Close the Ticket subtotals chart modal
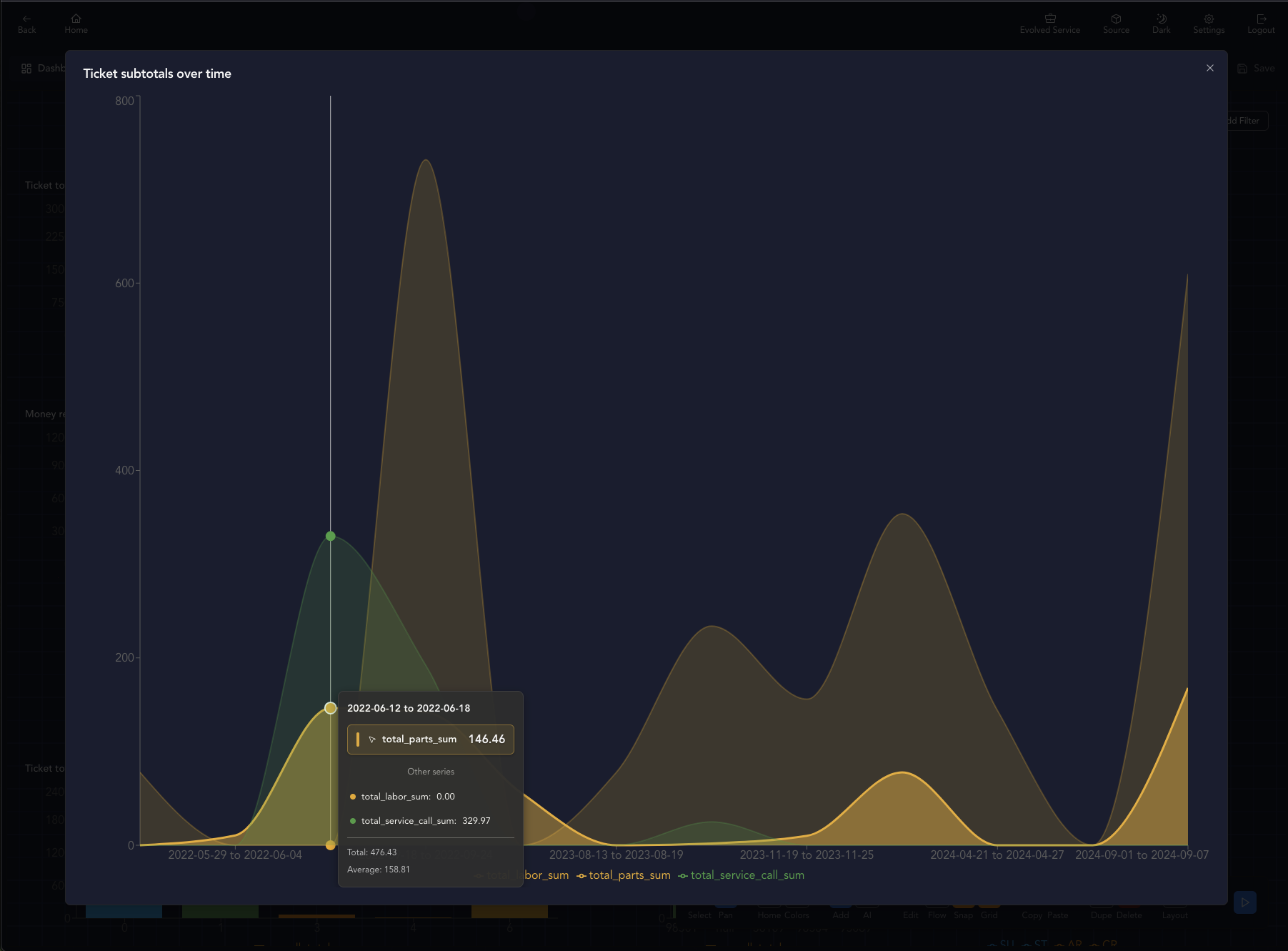Screen dimensions: 1288x951 [1209, 68]
